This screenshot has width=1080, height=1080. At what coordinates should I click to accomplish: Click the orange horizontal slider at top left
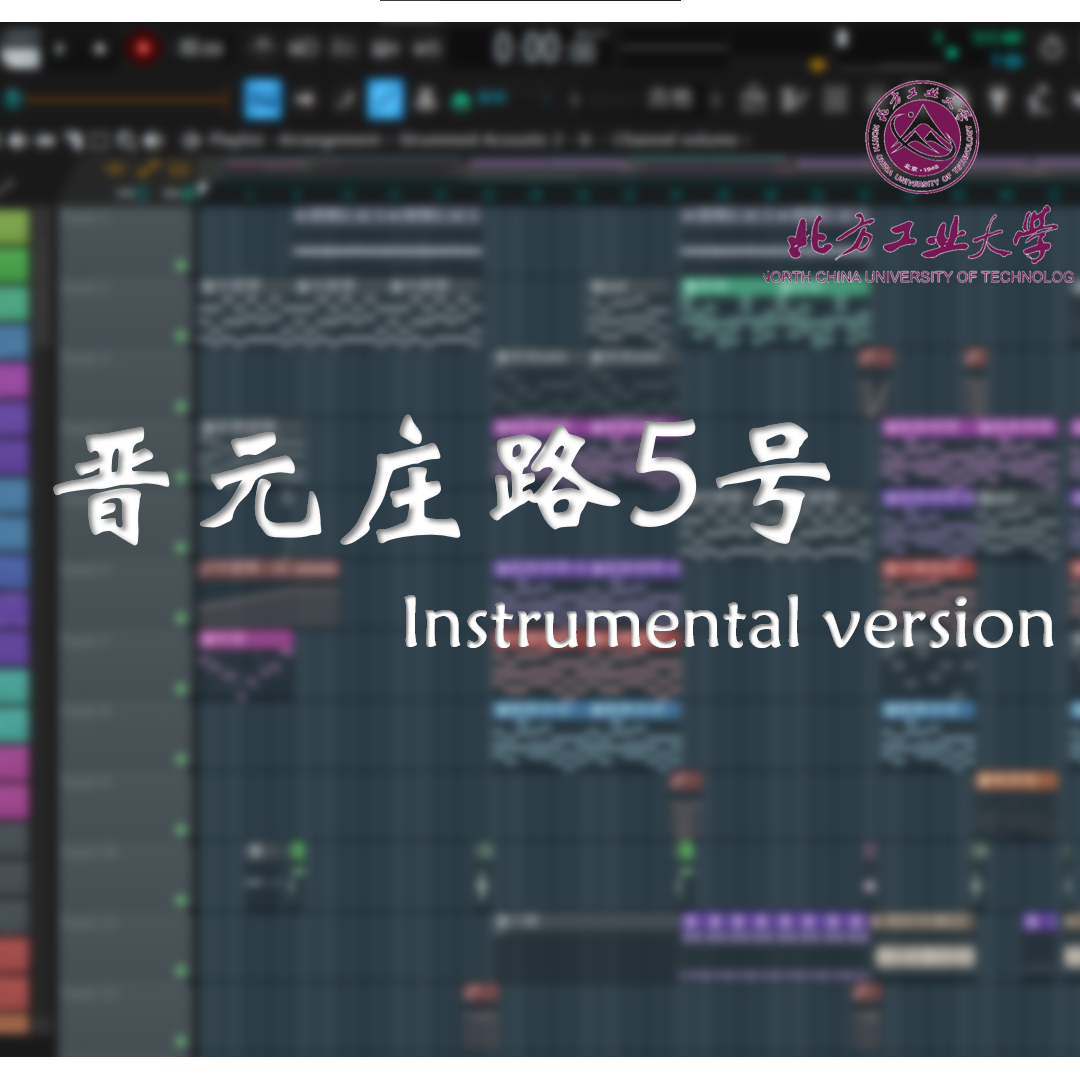[x=127, y=100]
